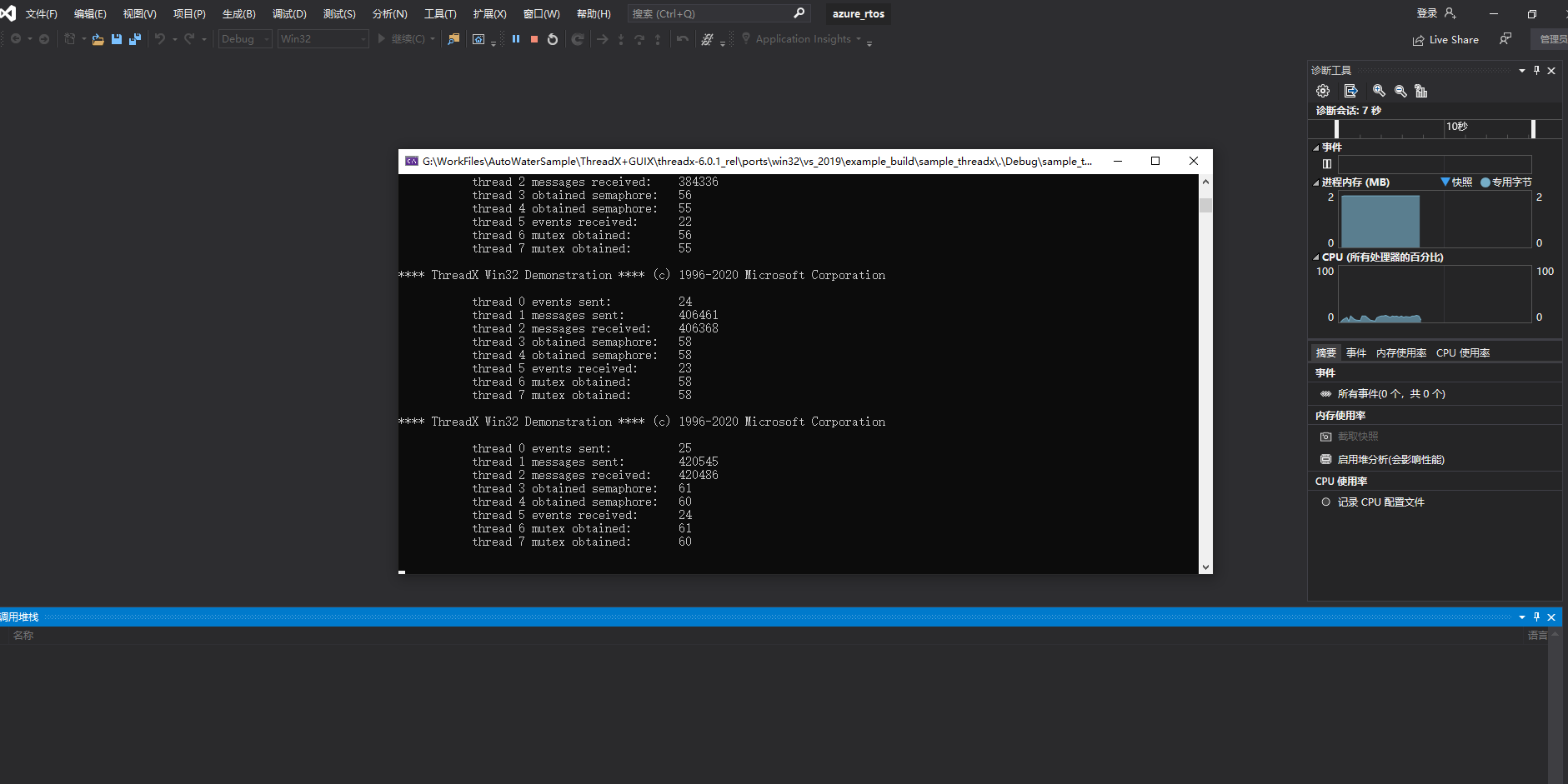Click the Show Next Statement arrow icon
1568x784 pixels.
[603, 39]
